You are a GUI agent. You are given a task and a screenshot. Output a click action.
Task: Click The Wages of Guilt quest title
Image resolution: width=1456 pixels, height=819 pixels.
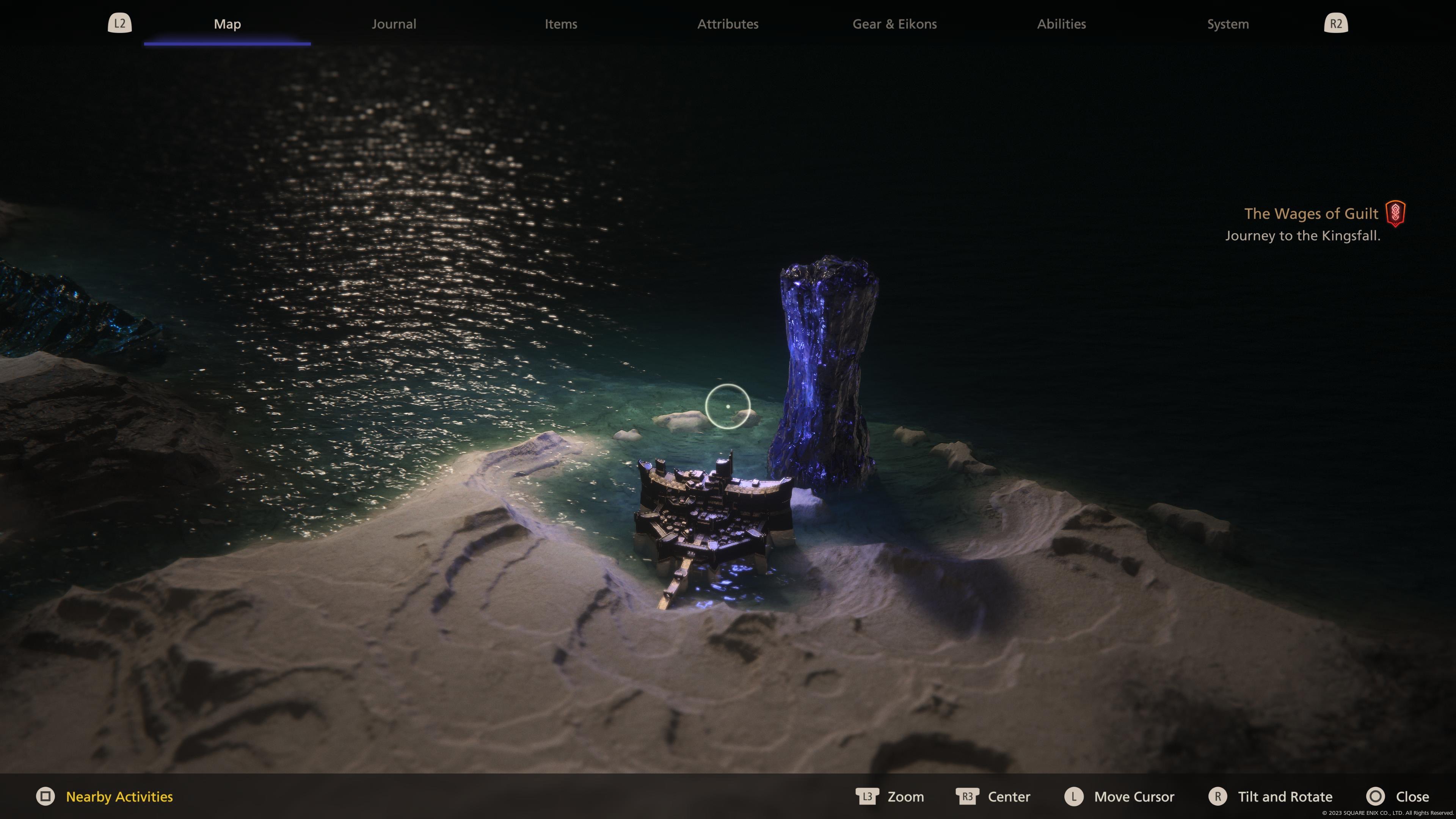coord(1311,213)
